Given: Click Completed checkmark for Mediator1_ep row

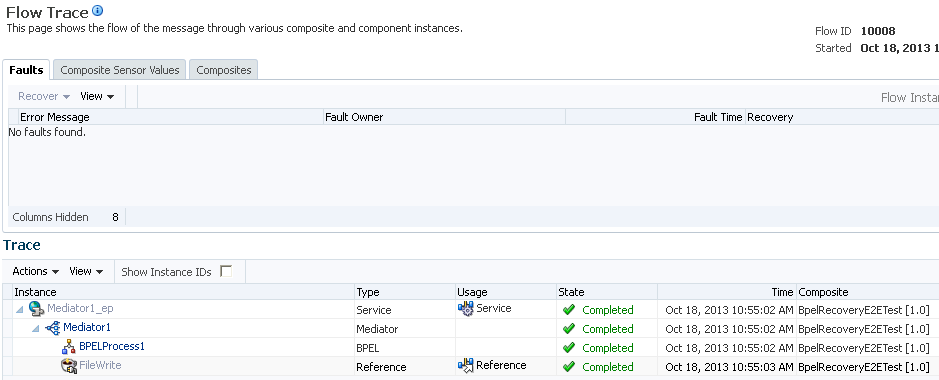Looking at the screenshot, I should click(x=569, y=309).
